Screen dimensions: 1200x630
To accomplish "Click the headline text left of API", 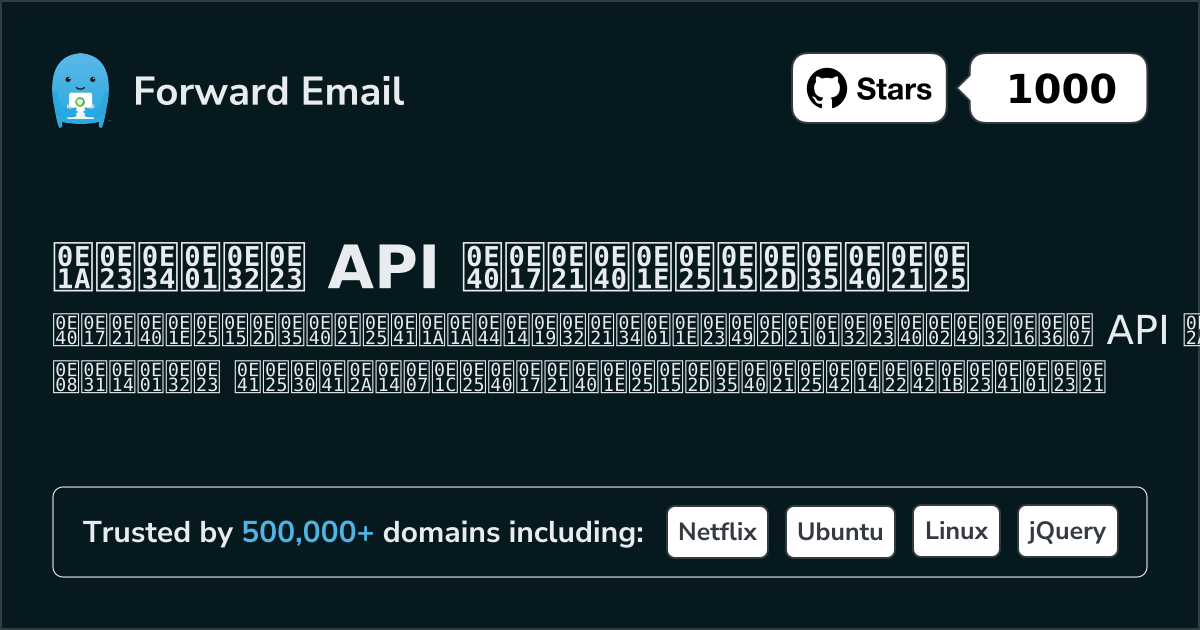I will click(180, 267).
